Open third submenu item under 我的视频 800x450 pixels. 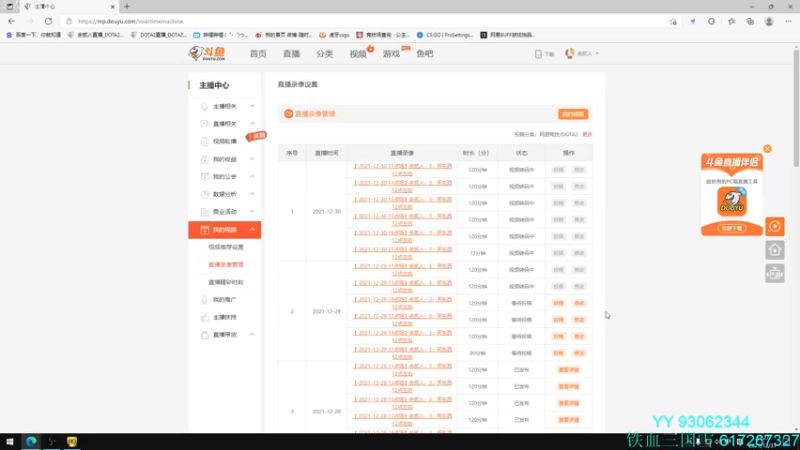[x=226, y=282]
